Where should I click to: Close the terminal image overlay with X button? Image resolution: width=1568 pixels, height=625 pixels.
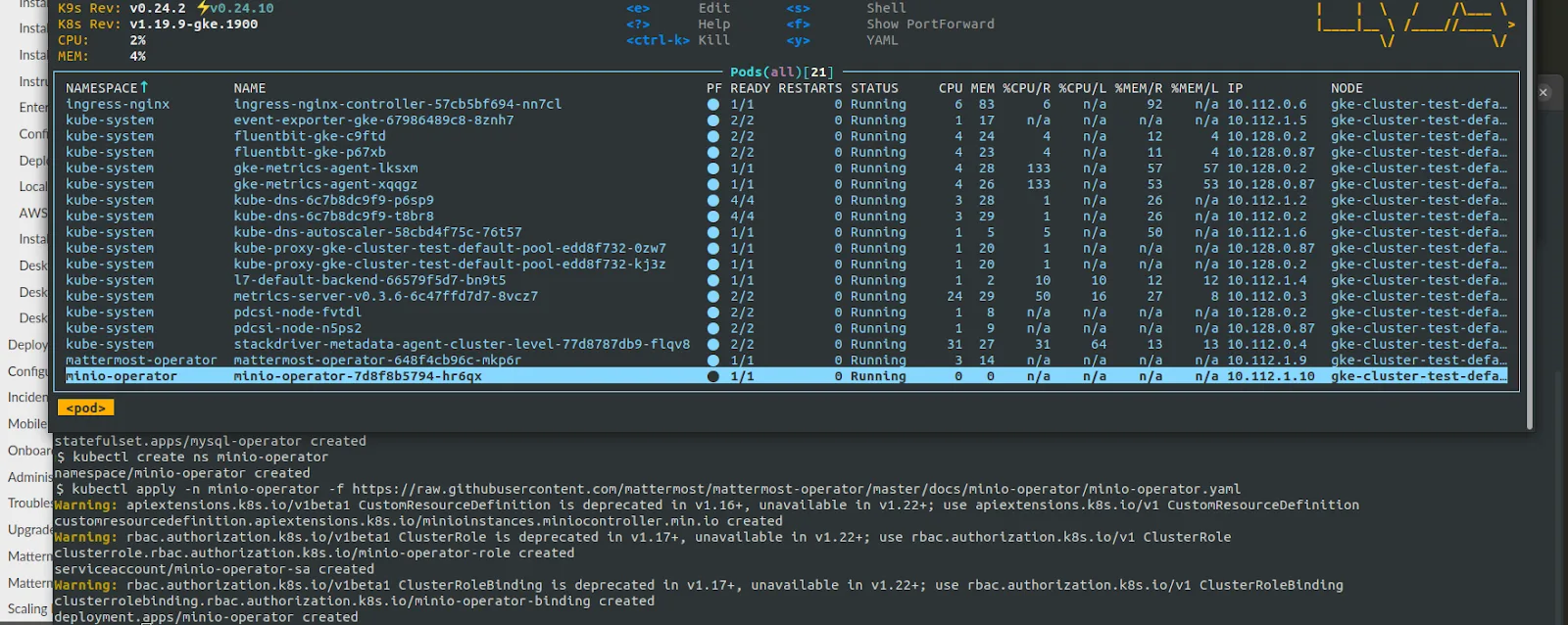click(x=1543, y=92)
